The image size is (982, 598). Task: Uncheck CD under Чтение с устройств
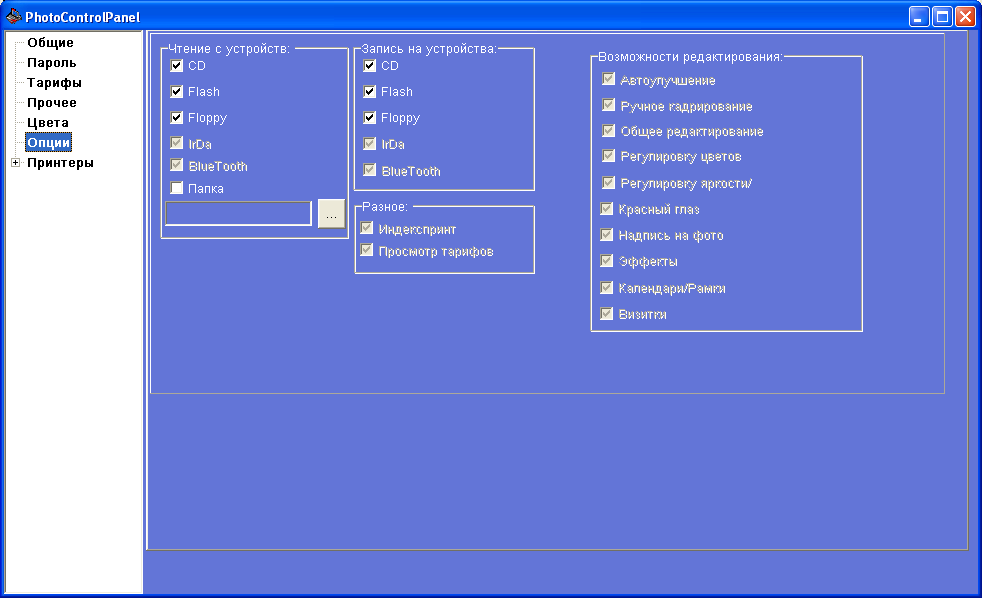point(177,65)
